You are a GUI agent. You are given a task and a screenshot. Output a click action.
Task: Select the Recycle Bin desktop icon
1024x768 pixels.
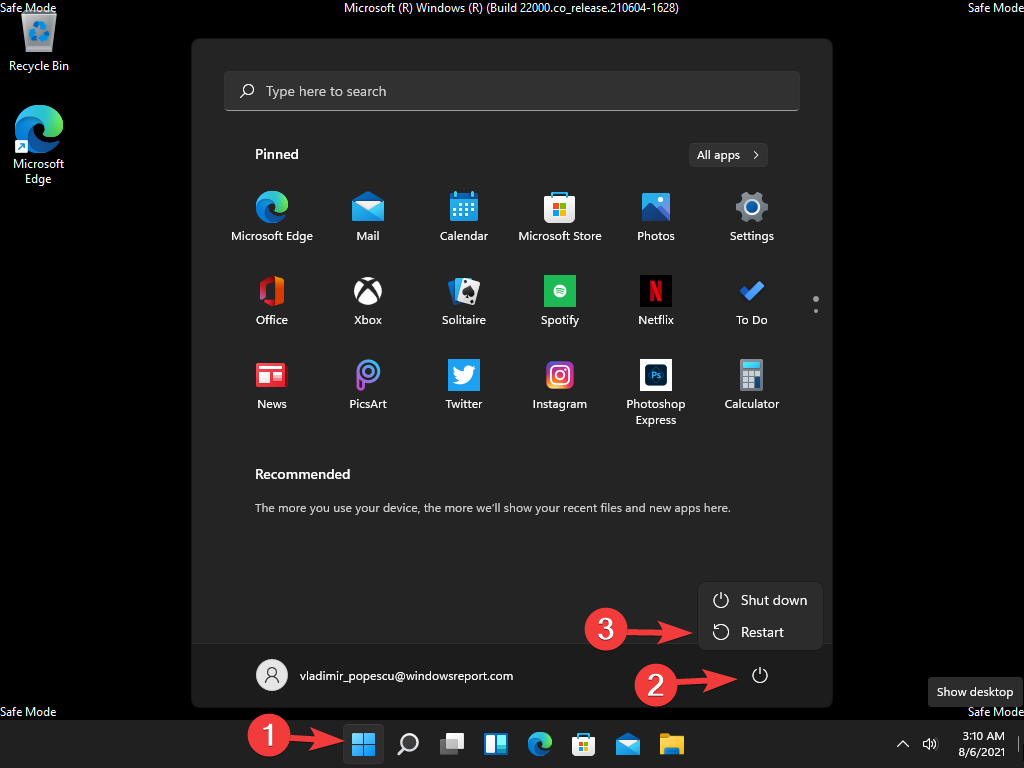coord(39,41)
